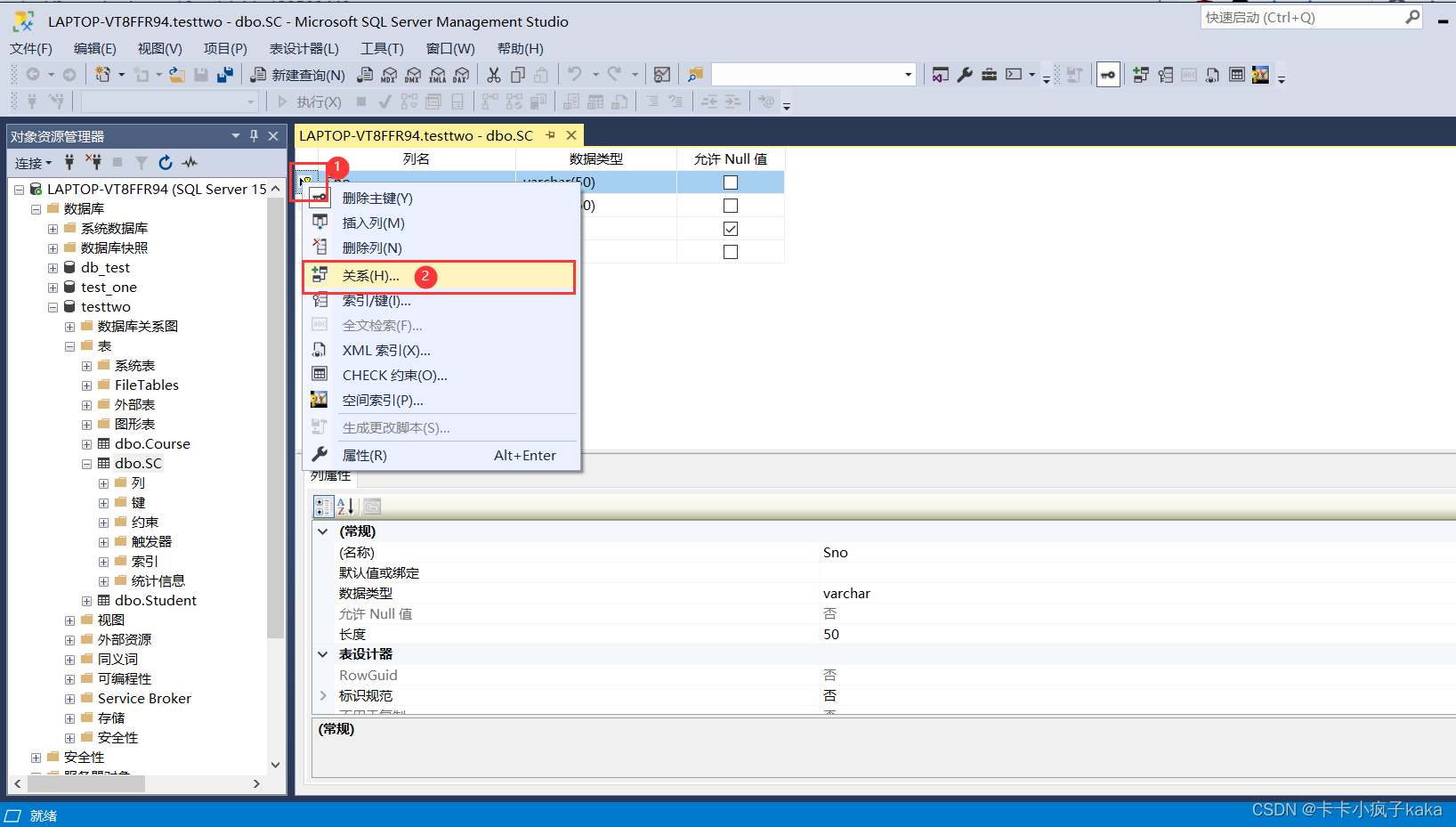Click Refresh icon in Object Explorer toolbar

point(166,162)
